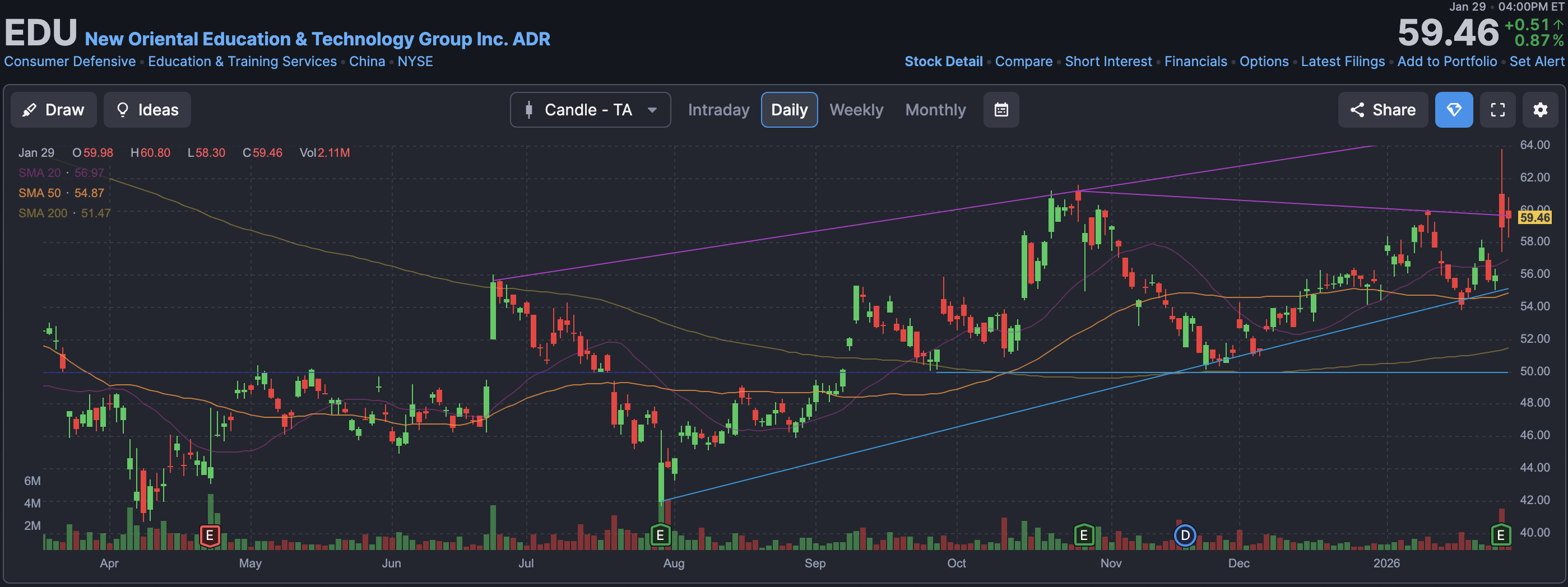Open the Draw tools
This screenshot has height=587, width=1568.
[x=54, y=110]
